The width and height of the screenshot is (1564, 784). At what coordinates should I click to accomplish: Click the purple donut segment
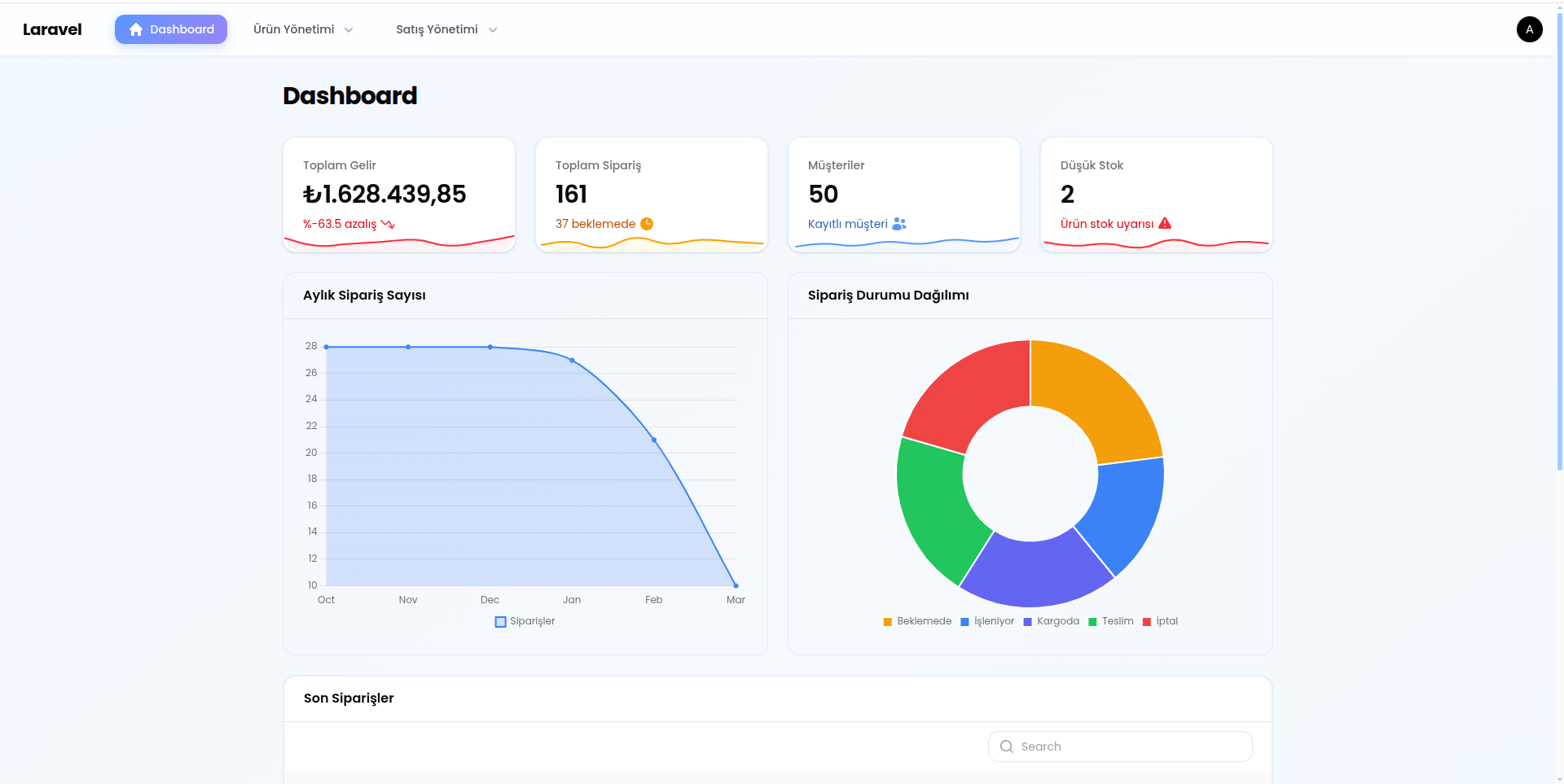[x=1035, y=574]
